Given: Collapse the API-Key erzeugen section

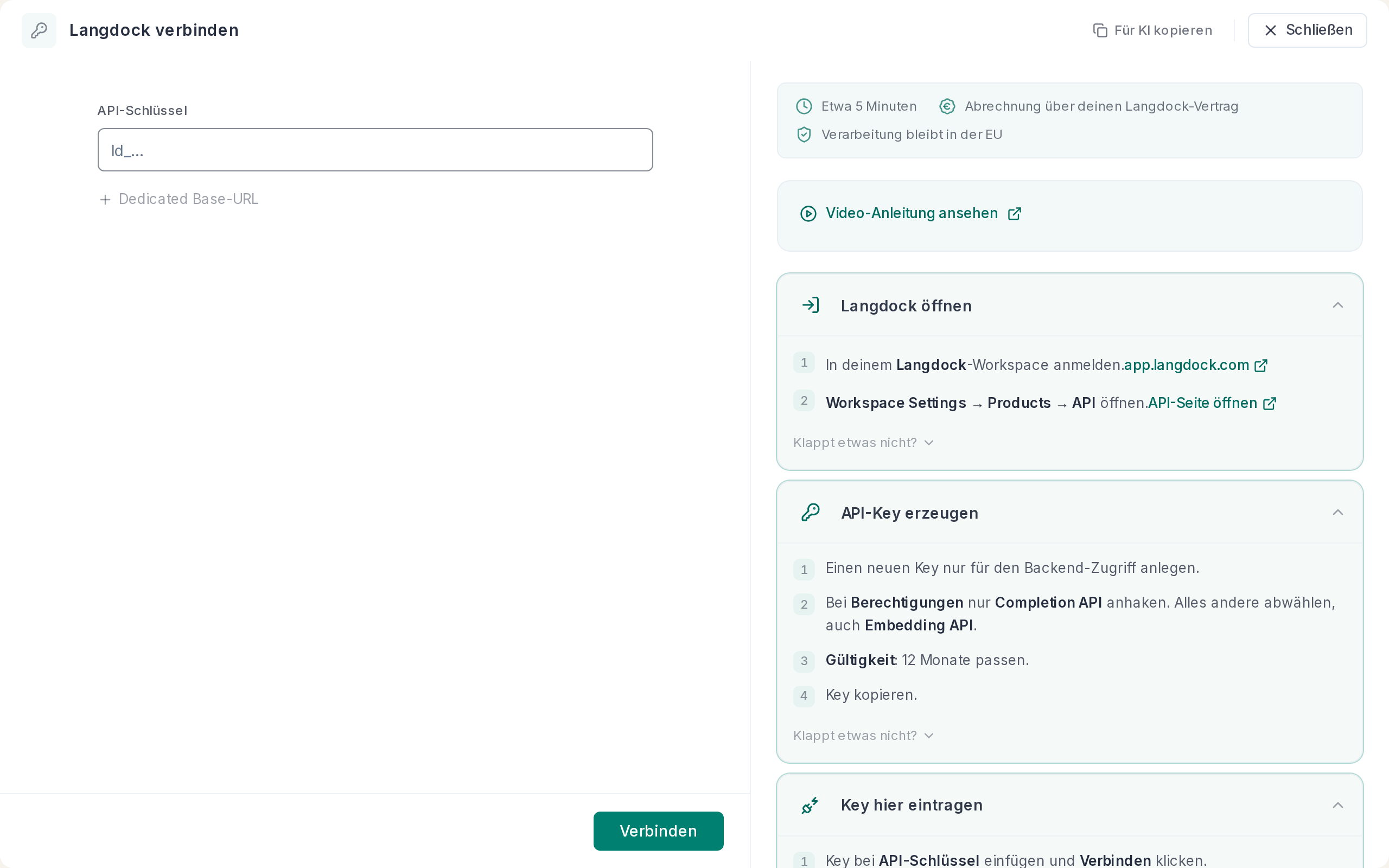Looking at the screenshot, I should [x=1337, y=512].
